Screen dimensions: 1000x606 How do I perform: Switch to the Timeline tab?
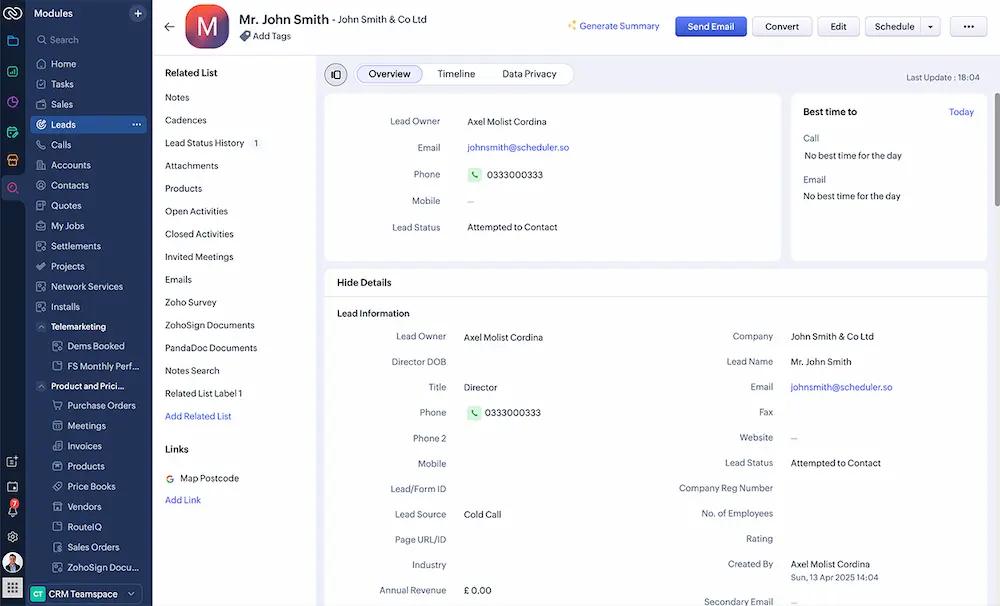(x=456, y=74)
